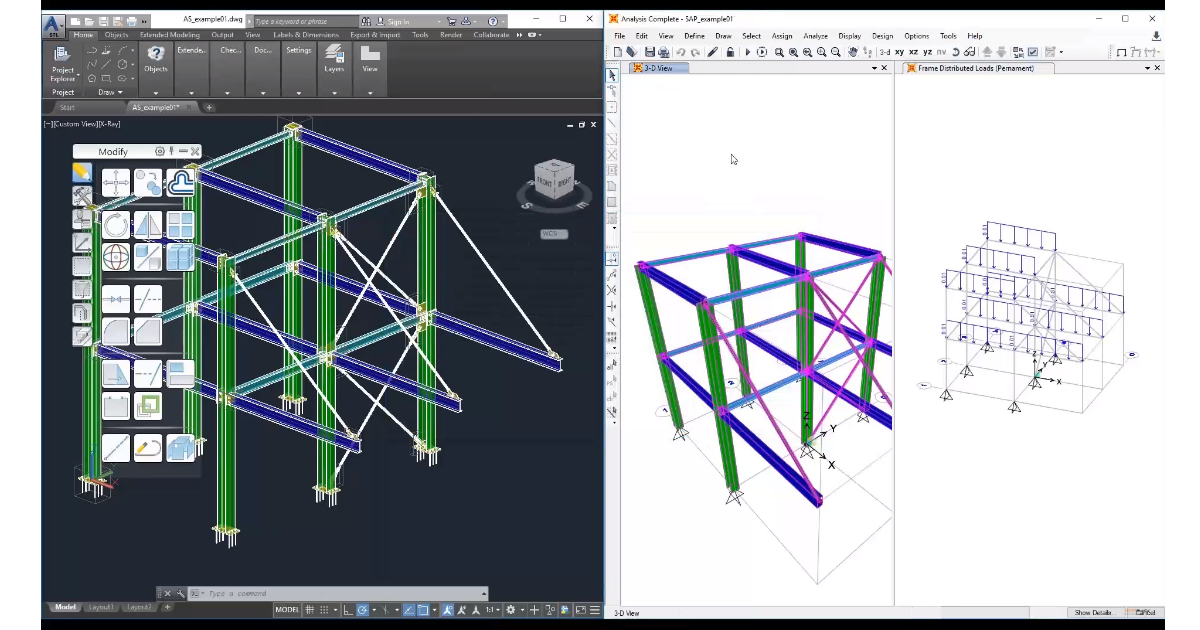Click the Save icon in SAP2000 toolbar
Screen dimensions: 1200x630
pyautogui.click(x=649, y=52)
